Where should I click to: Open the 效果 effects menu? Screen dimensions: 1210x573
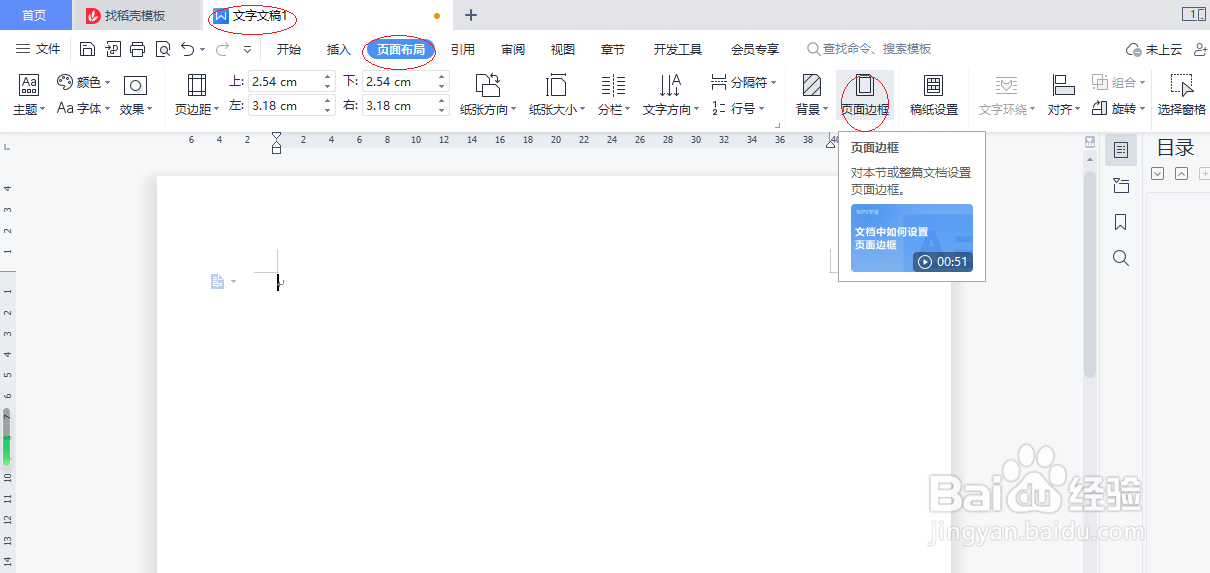click(135, 96)
